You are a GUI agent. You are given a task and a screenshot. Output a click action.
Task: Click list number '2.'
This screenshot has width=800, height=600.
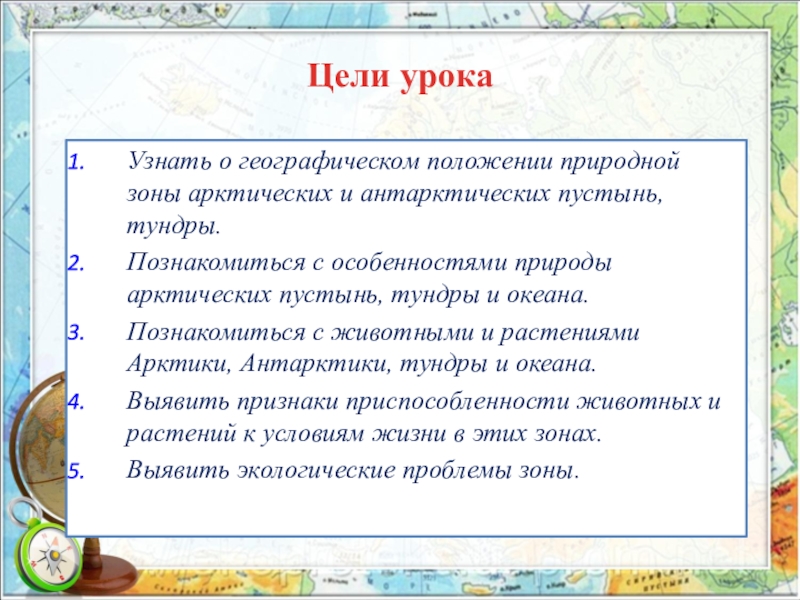click(76, 264)
